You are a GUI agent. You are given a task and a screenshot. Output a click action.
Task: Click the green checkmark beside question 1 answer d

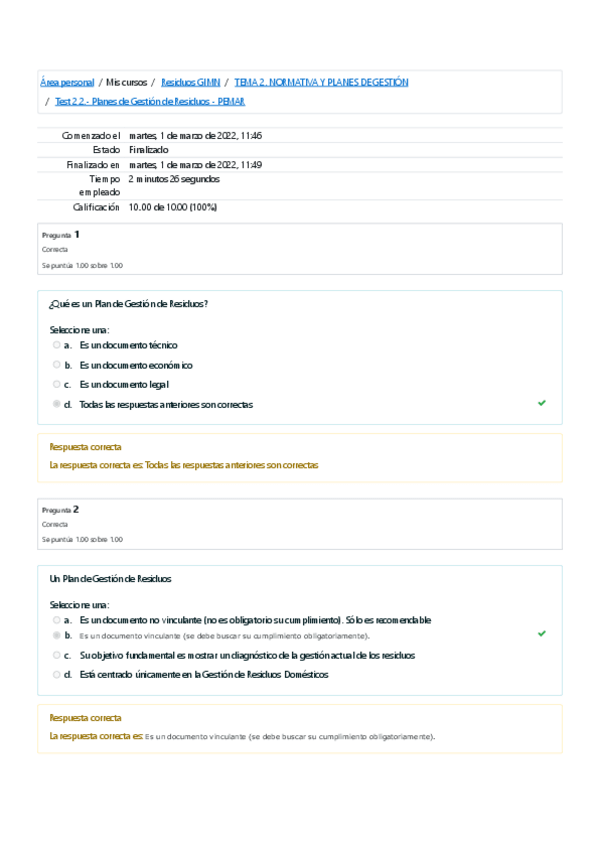tap(542, 403)
